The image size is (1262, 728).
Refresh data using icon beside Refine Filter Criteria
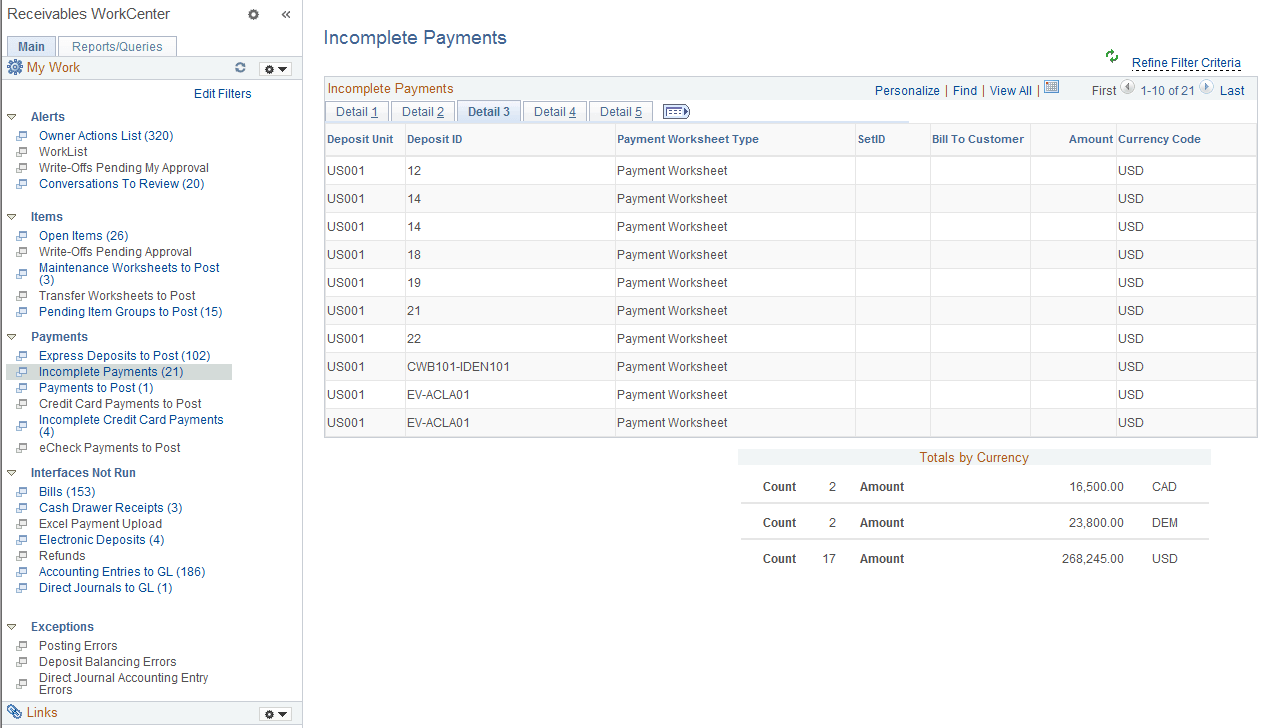pyautogui.click(x=1111, y=57)
